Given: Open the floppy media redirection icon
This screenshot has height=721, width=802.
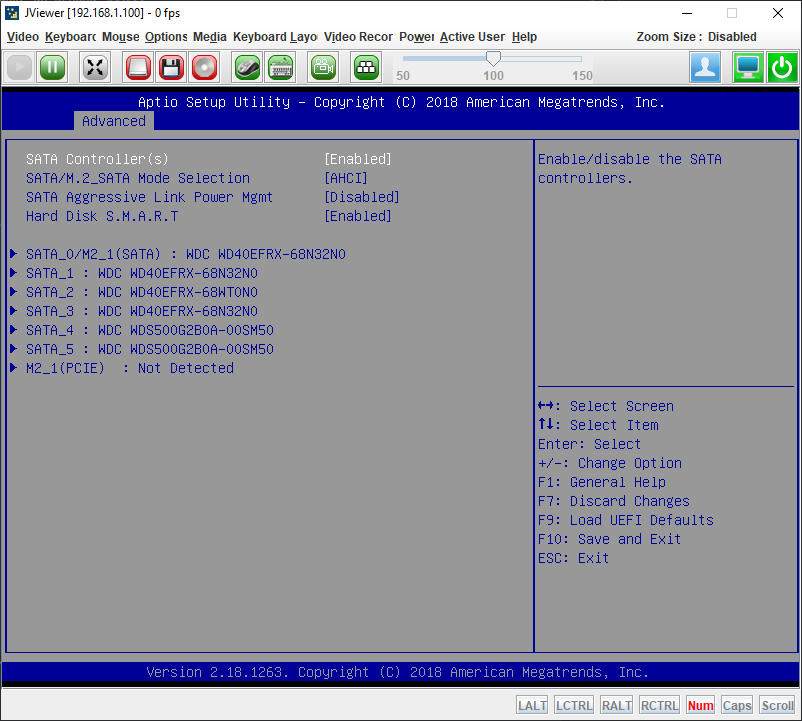Looking at the screenshot, I should pos(171,67).
